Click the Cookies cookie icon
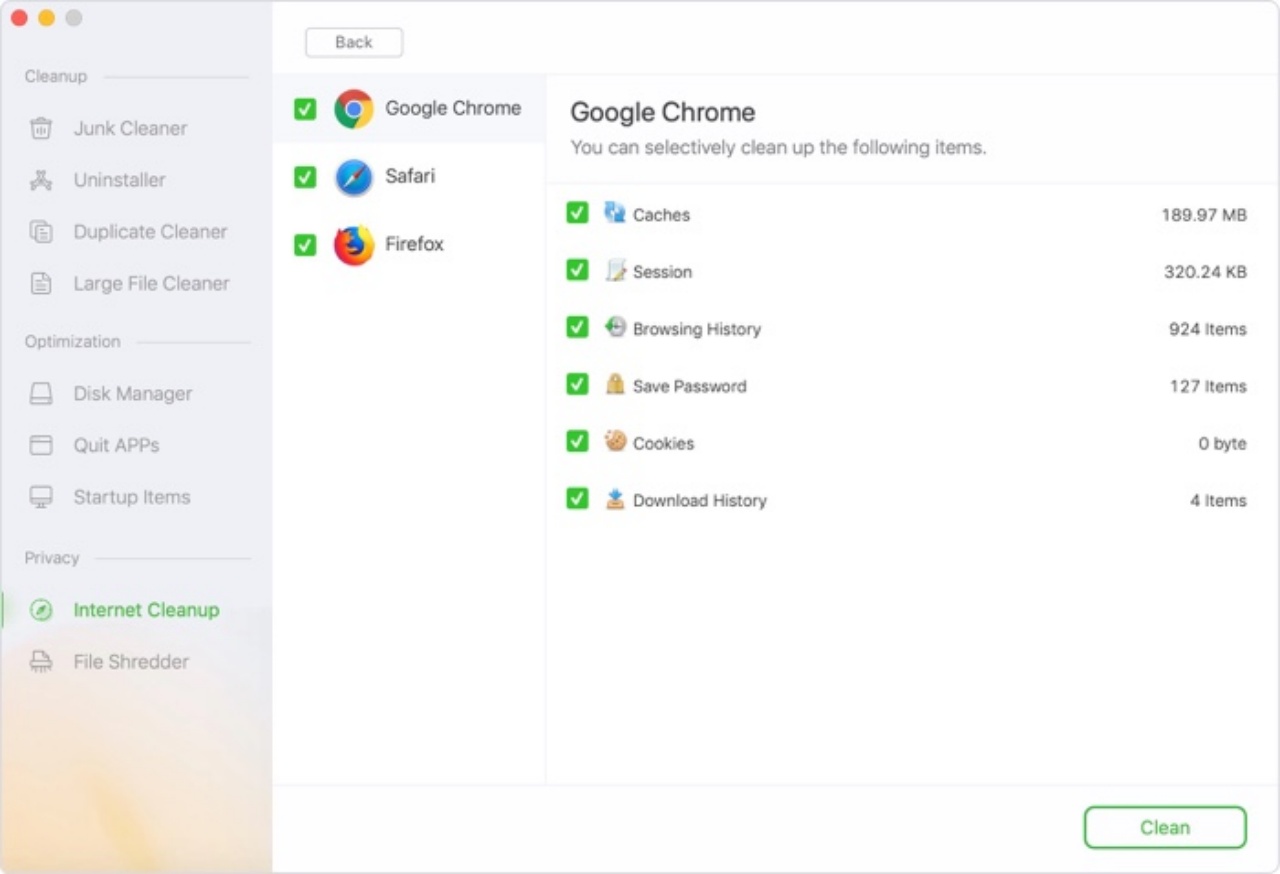 click(615, 441)
